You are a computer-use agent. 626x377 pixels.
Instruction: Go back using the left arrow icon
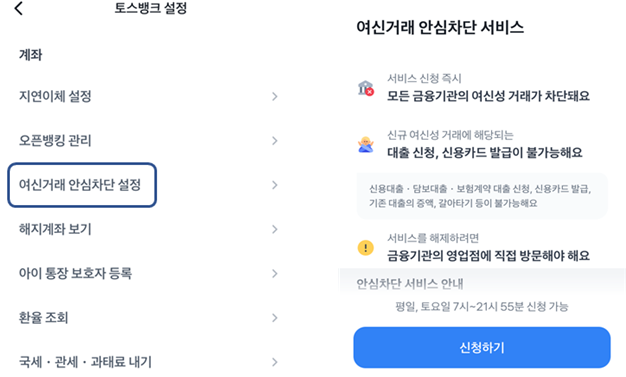[x=18, y=8]
